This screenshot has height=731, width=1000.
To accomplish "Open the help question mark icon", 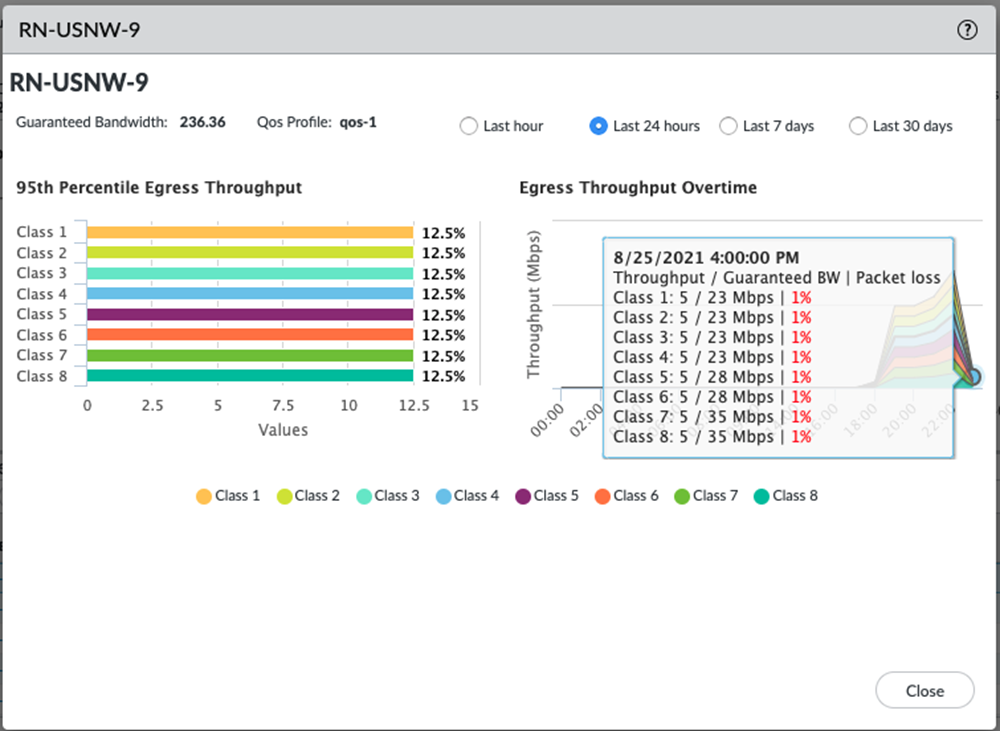I will point(966,30).
